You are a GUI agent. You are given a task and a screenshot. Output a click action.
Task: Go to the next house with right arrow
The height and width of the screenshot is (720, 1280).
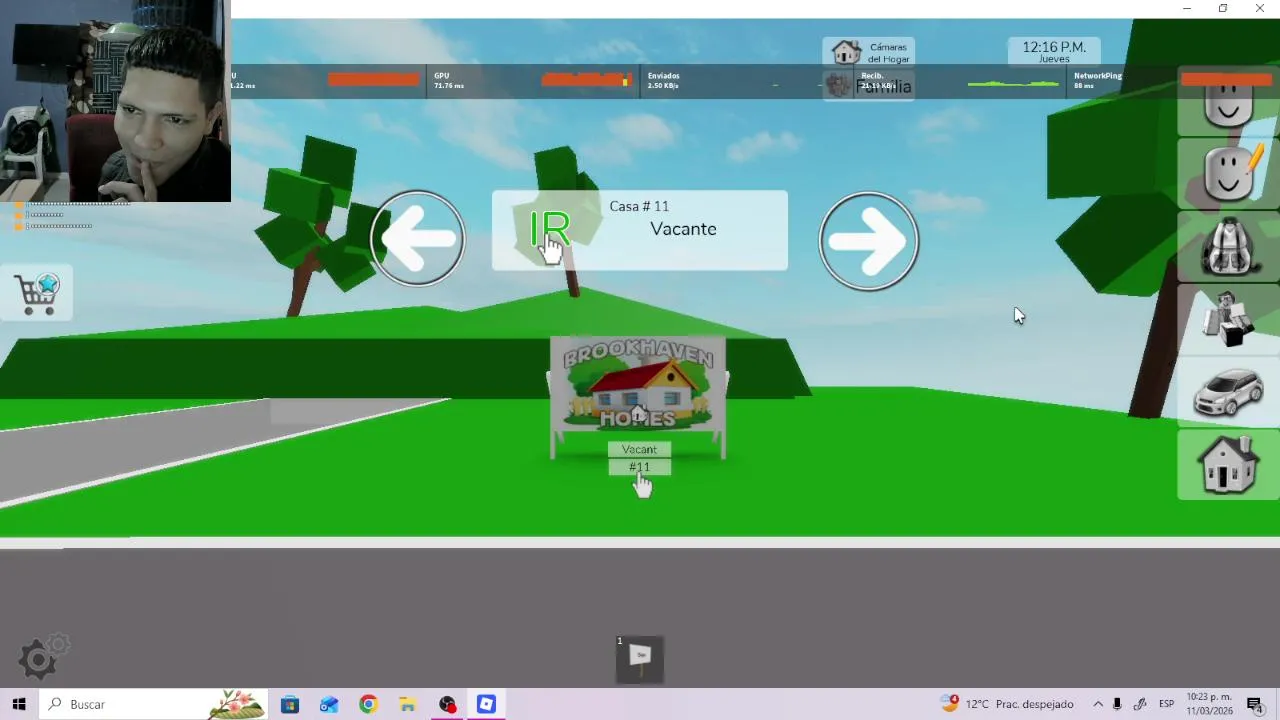click(869, 241)
